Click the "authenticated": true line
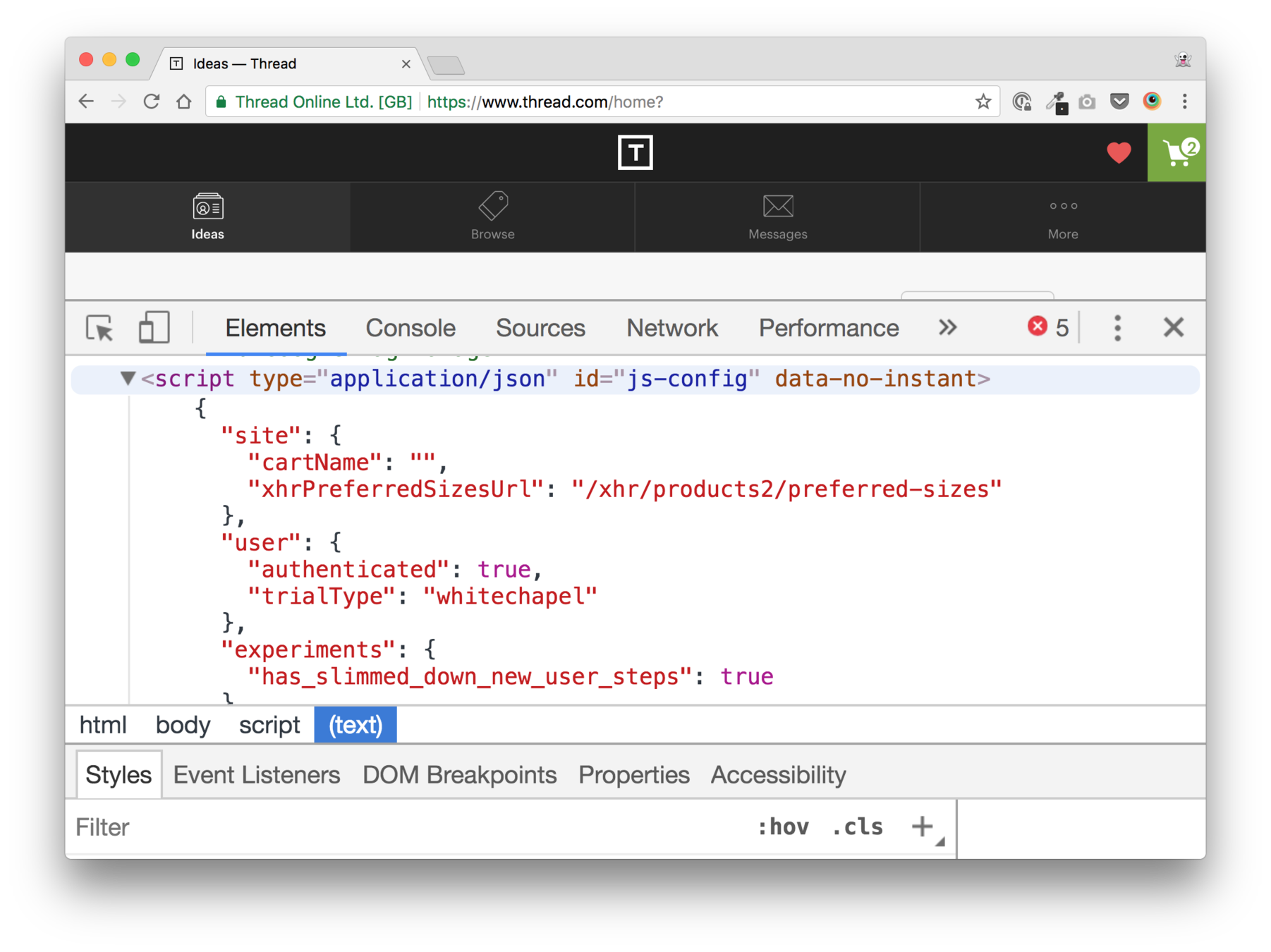Viewport: 1271px width, 952px height. point(395,570)
